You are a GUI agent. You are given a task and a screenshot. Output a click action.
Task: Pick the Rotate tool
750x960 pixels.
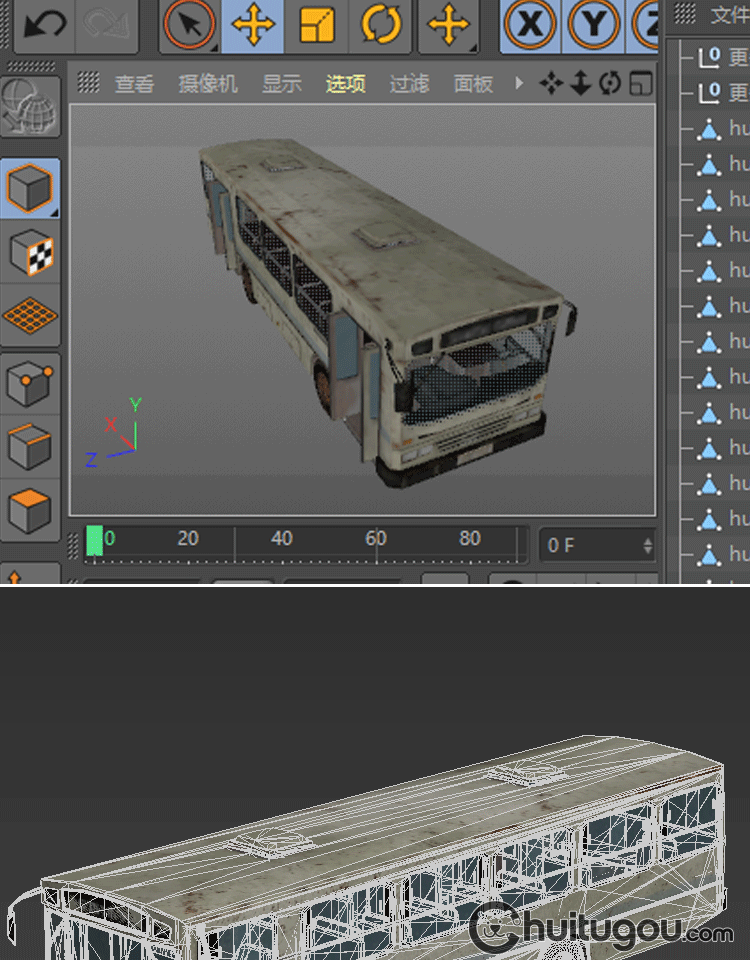pyautogui.click(x=380, y=24)
